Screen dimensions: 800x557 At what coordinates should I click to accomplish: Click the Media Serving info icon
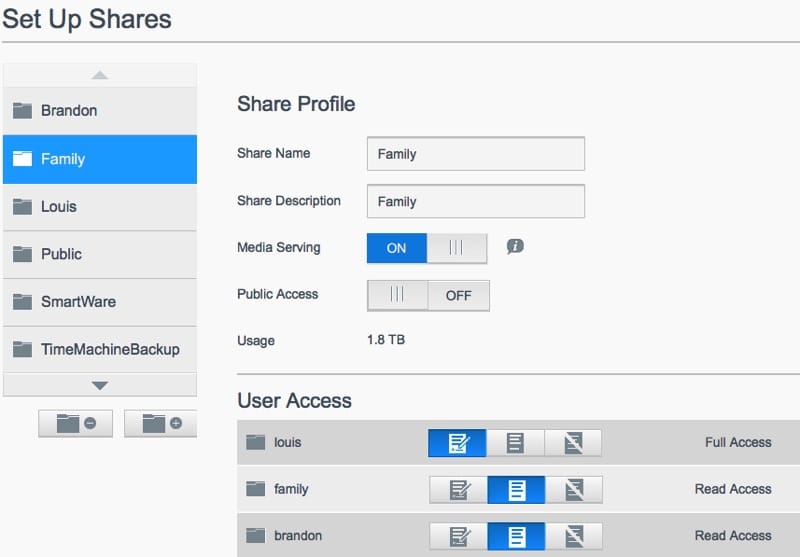click(x=515, y=247)
